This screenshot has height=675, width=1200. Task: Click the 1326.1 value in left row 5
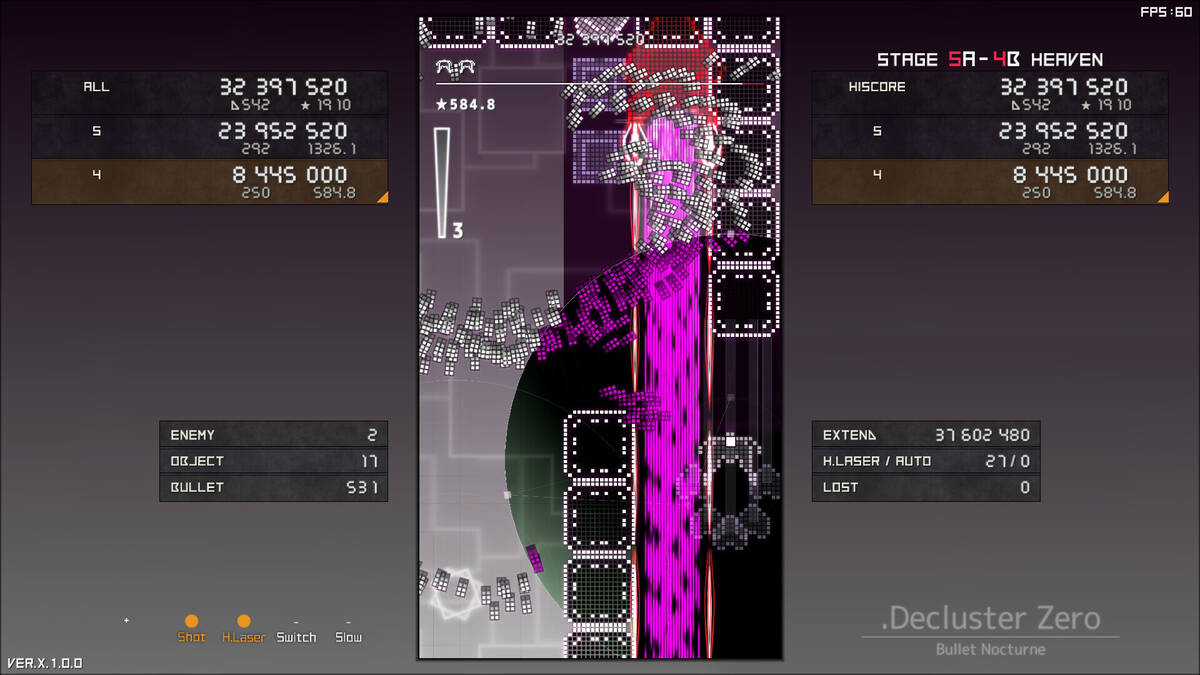pyautogui.click(x=332, y=149)
